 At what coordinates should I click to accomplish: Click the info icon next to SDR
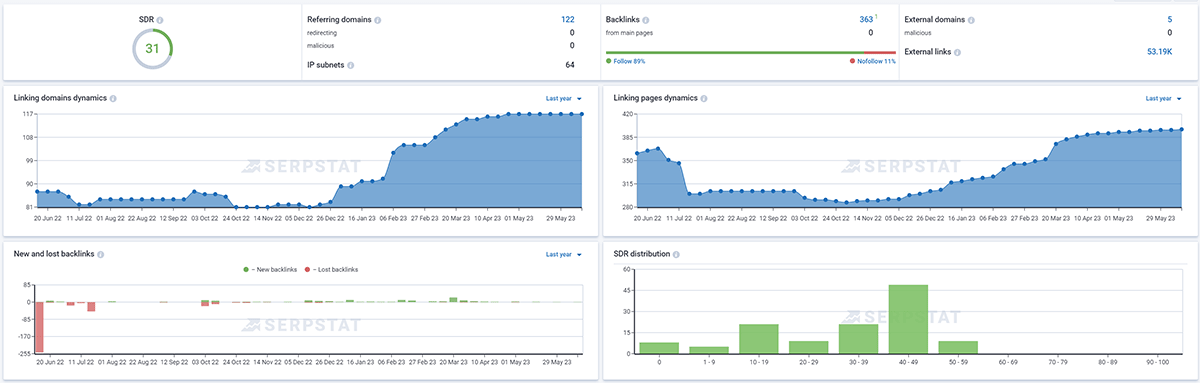(x=161, y=20)
